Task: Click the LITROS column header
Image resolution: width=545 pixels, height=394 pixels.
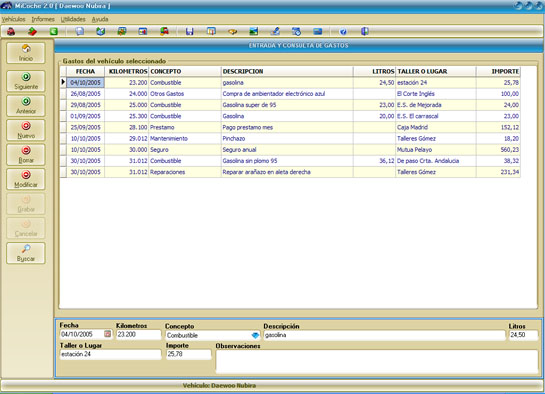Action: point(374,71)
